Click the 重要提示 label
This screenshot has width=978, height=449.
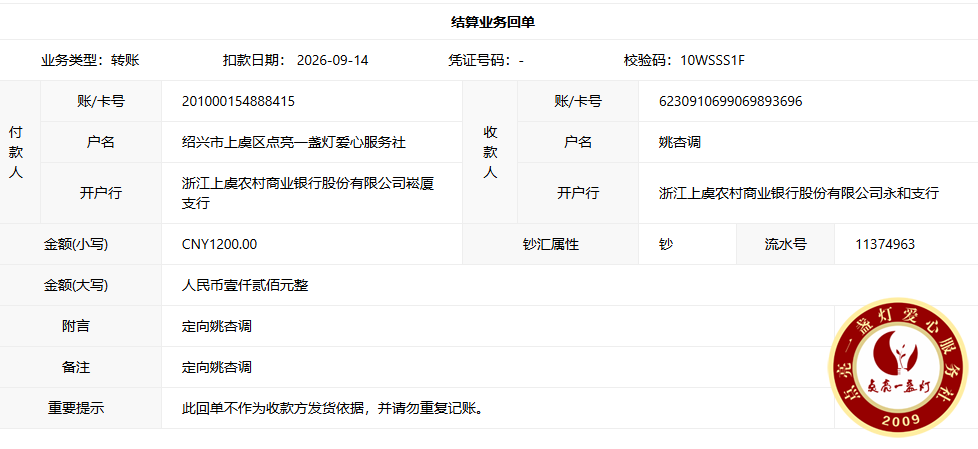pos(76,408)
